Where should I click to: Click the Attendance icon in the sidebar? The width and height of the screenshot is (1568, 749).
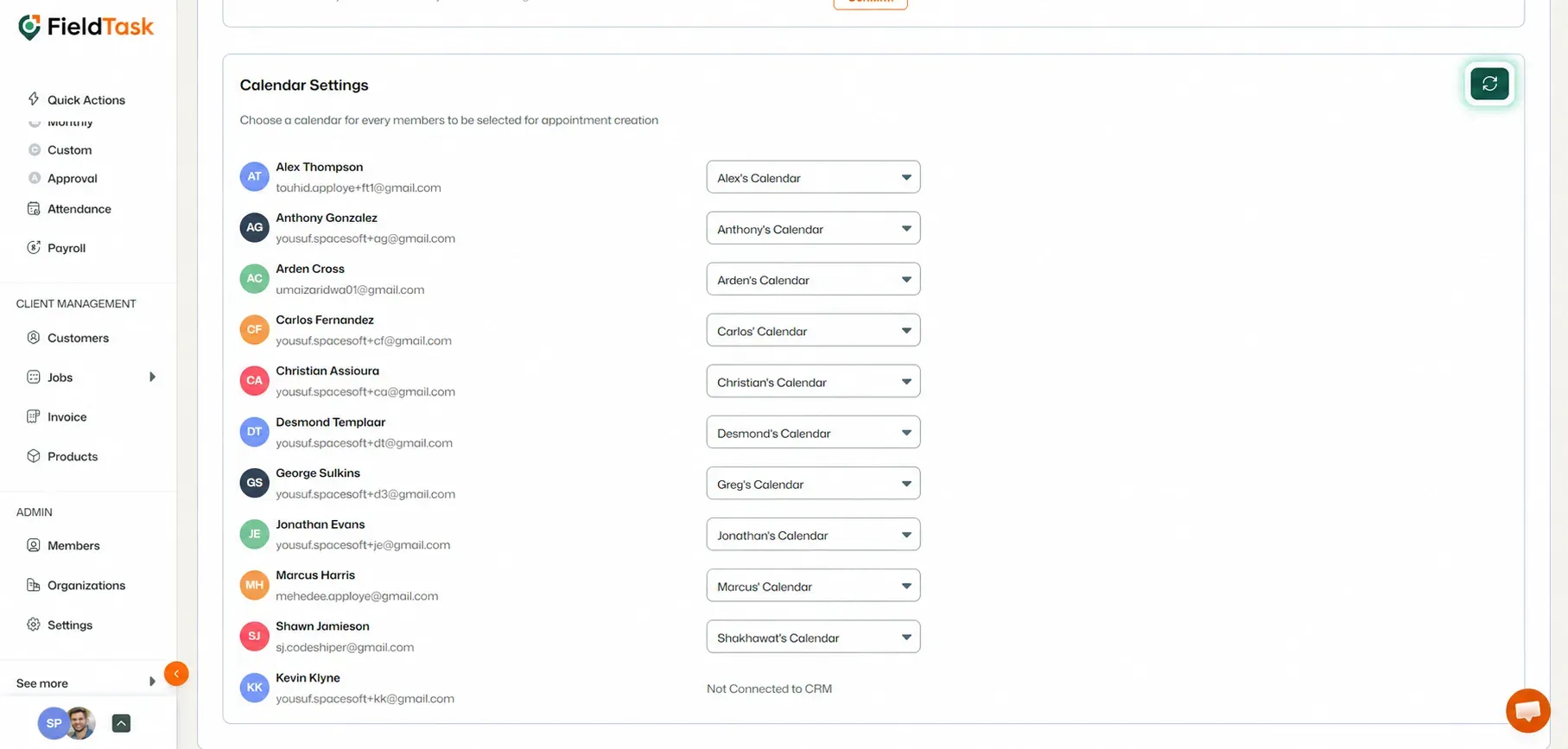tap(34, 208)
